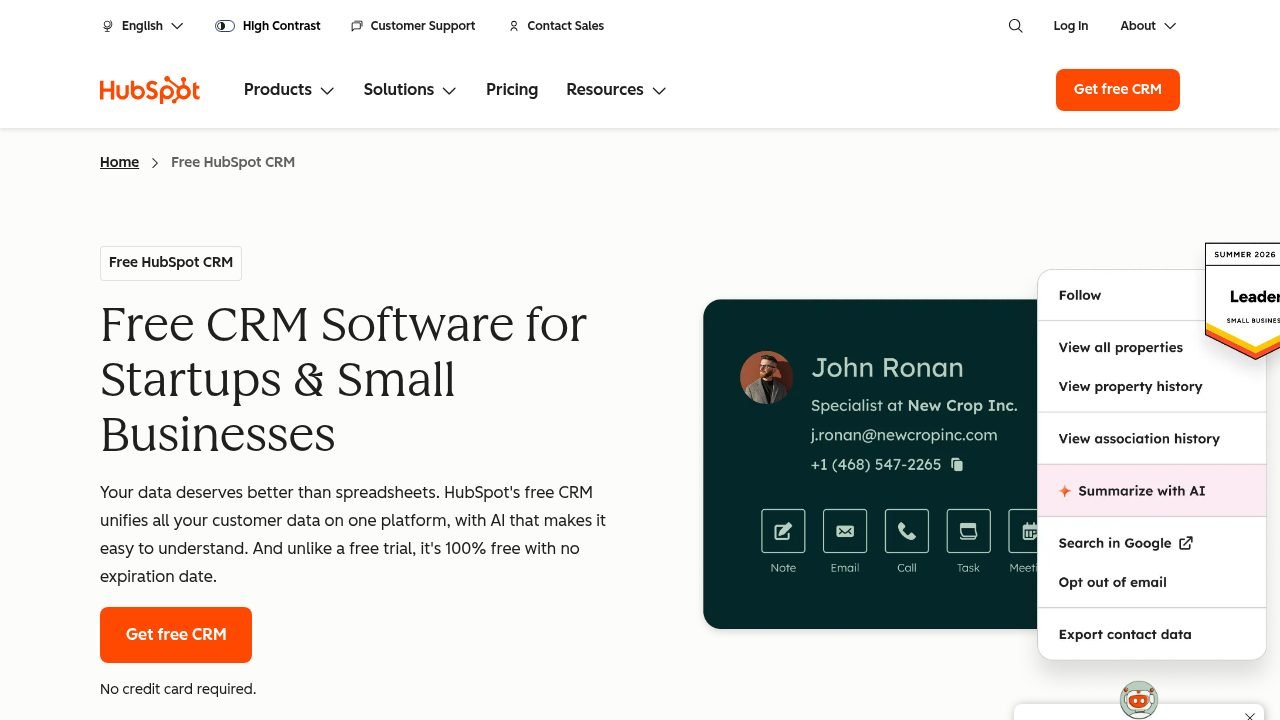Click the Call icon on contact card
Screen dimensions: 1280x720
click(907, 531)
